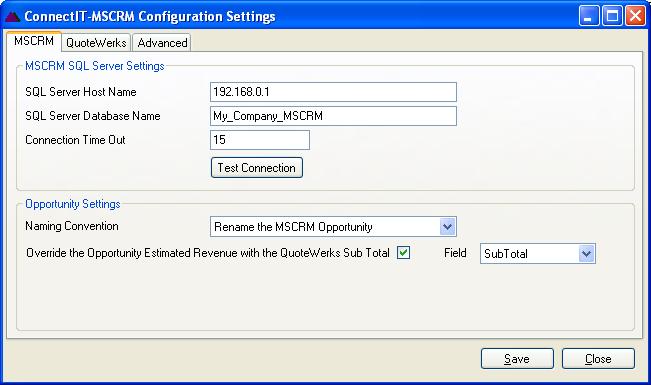Click the 'MSCRM SQL Server Settings' group title
This screenshot has height=385, width=651.
95,66
